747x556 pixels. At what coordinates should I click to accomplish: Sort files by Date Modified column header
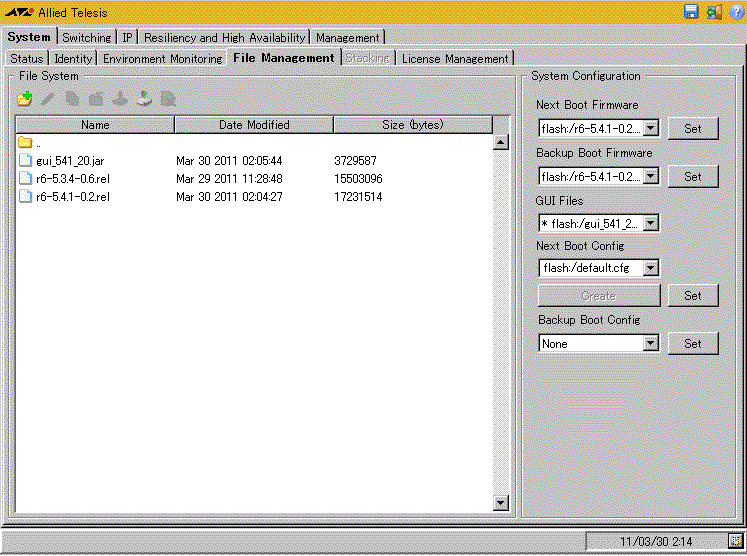254,125
